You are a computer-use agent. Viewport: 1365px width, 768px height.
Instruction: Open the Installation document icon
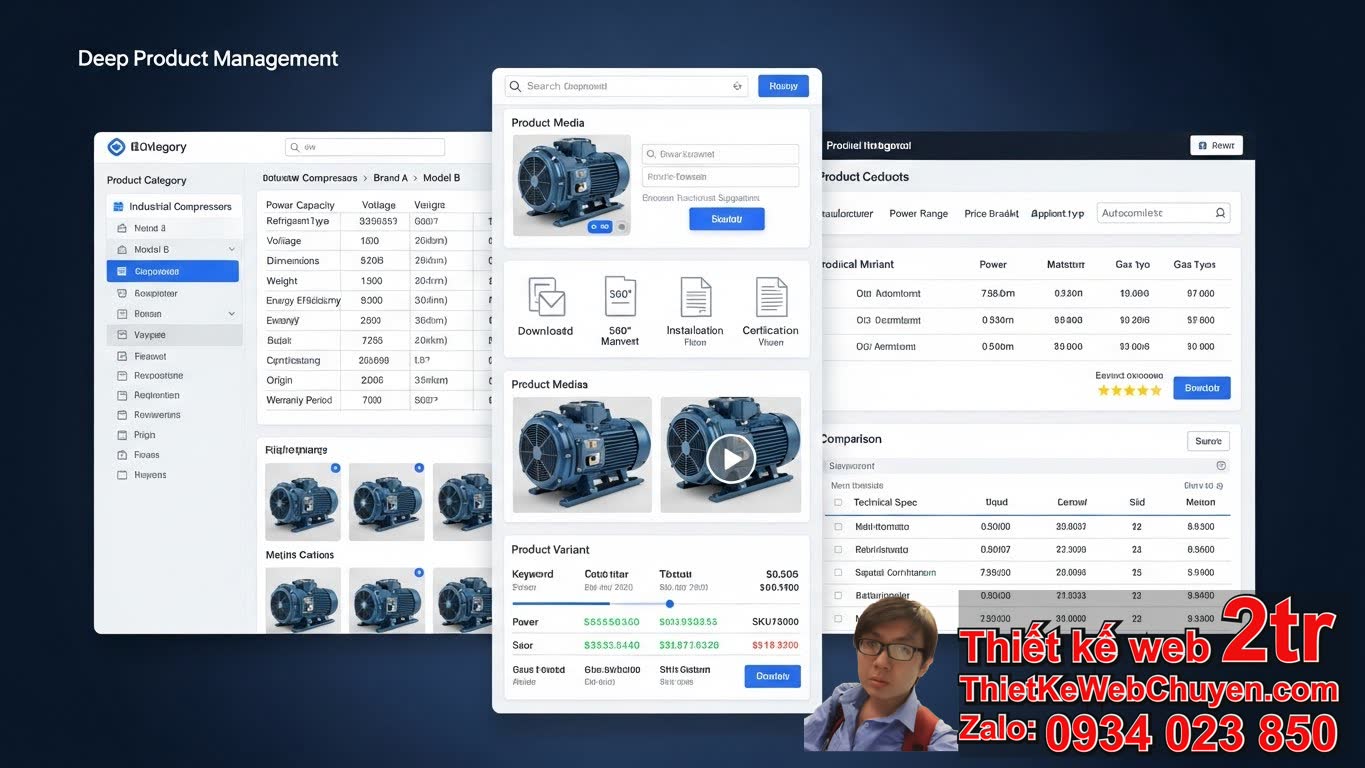click(695, 297)
